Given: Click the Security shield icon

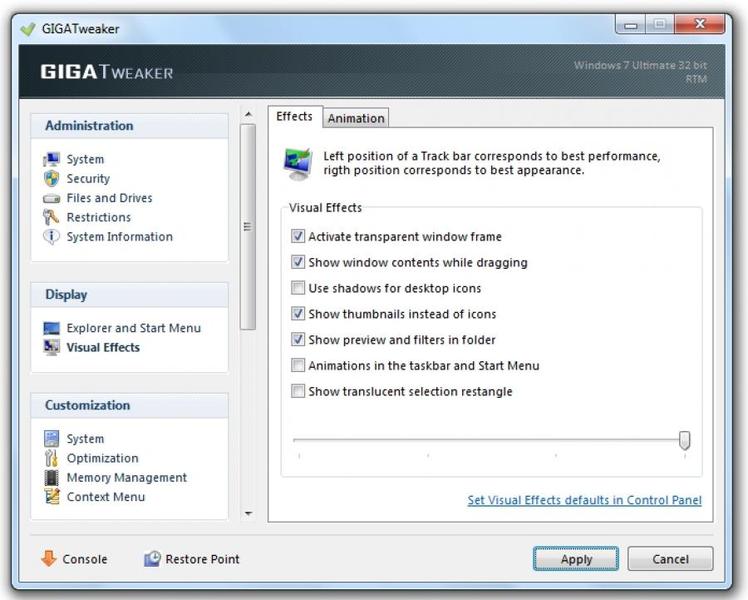Looking at the screenshot, I should (52, 179).
